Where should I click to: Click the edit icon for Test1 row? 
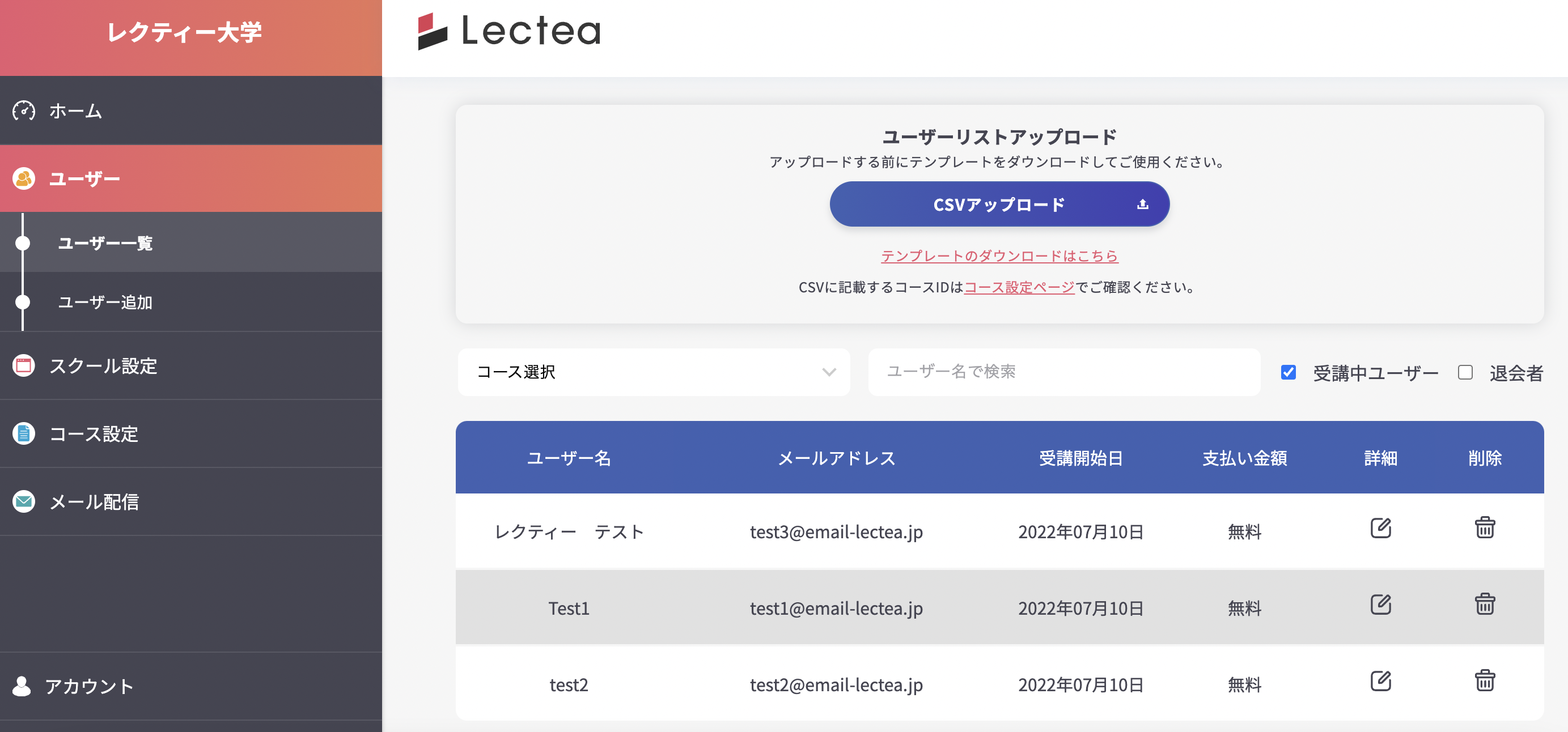point(1380,604)
